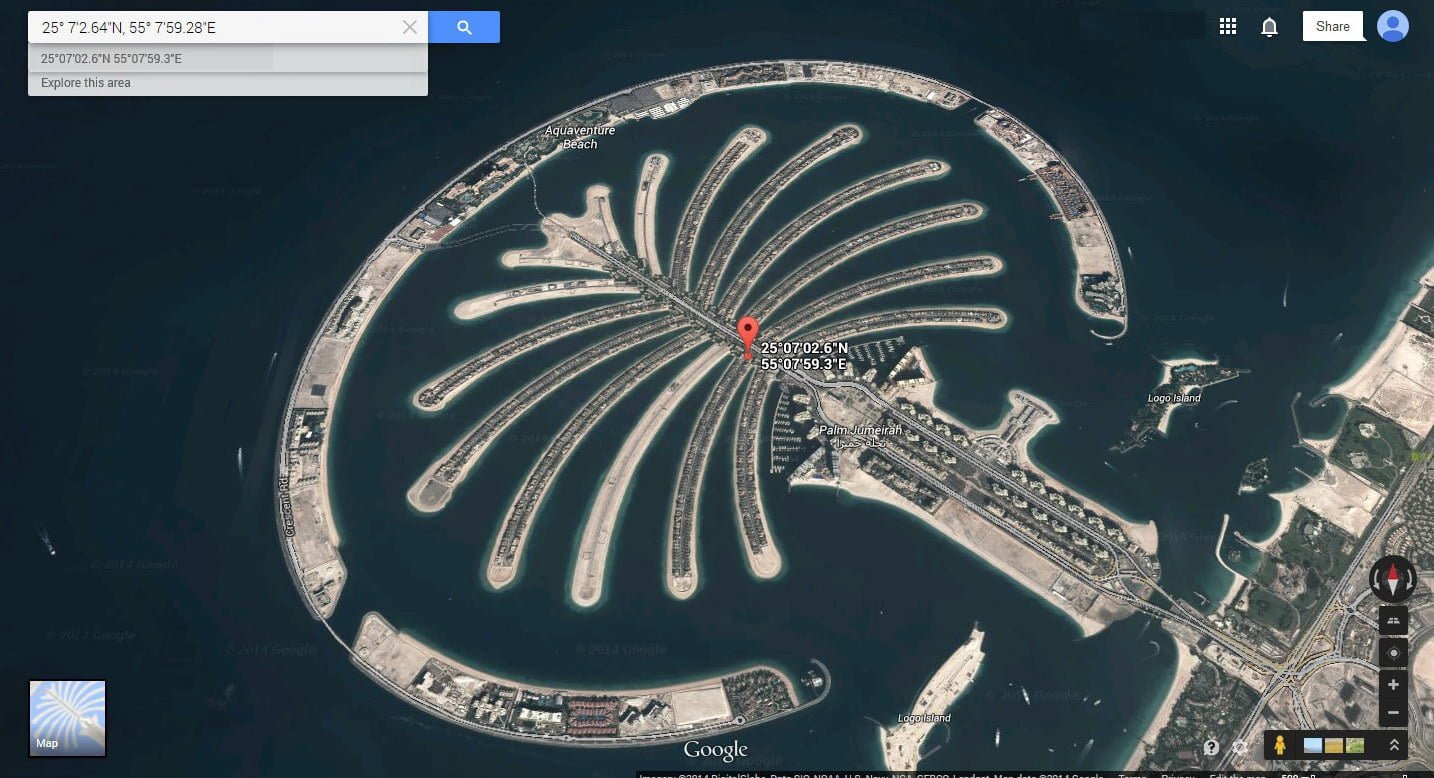Image resolution: width=1434 pixels, height=778 pixels.
Task: Switch to Map view via bottom-left thumbnail
Action: [x=67, y=718]
